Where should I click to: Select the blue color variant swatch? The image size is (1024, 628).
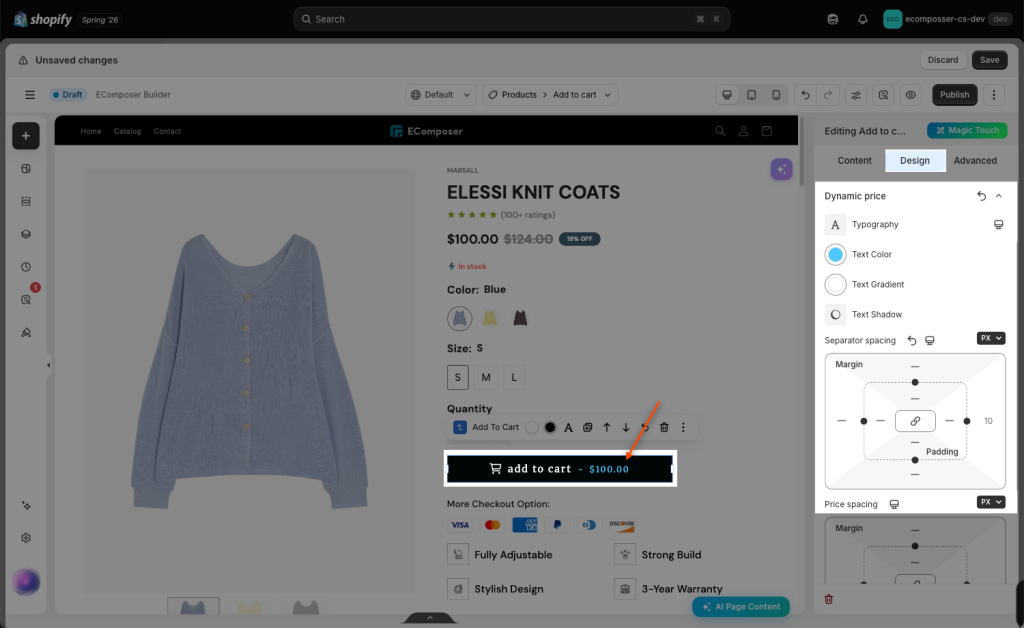click(x=460, y=319)
